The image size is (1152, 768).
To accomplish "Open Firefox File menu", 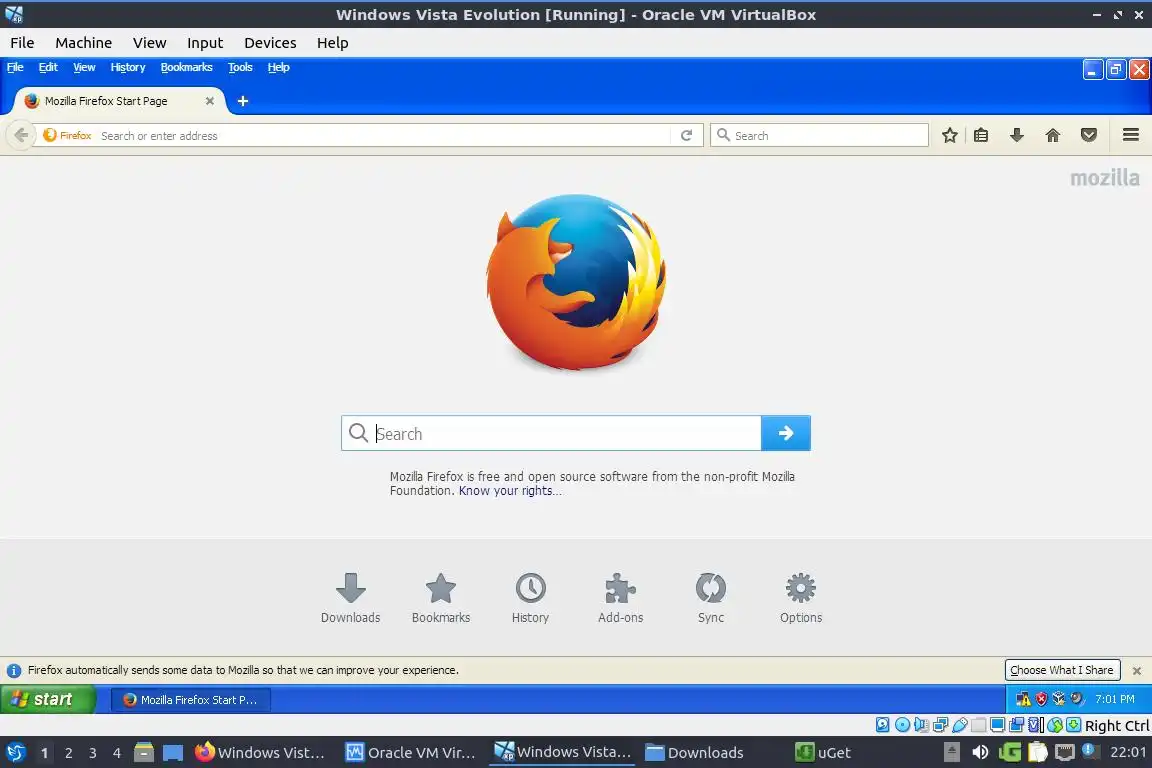I will (15, 67).
